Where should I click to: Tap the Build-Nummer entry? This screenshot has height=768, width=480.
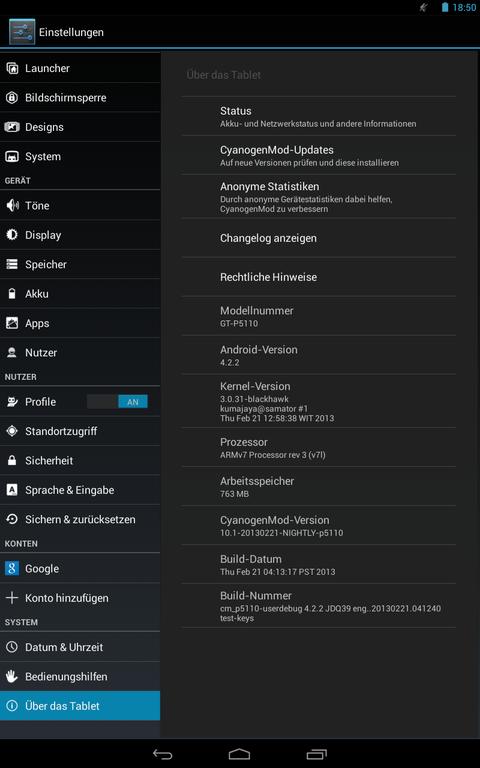pos(318,606)
